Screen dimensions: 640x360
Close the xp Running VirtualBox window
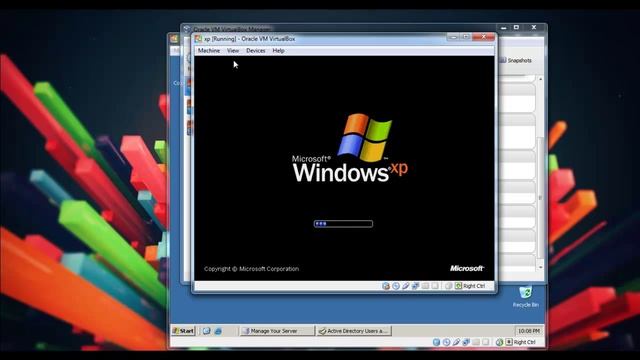483,37
